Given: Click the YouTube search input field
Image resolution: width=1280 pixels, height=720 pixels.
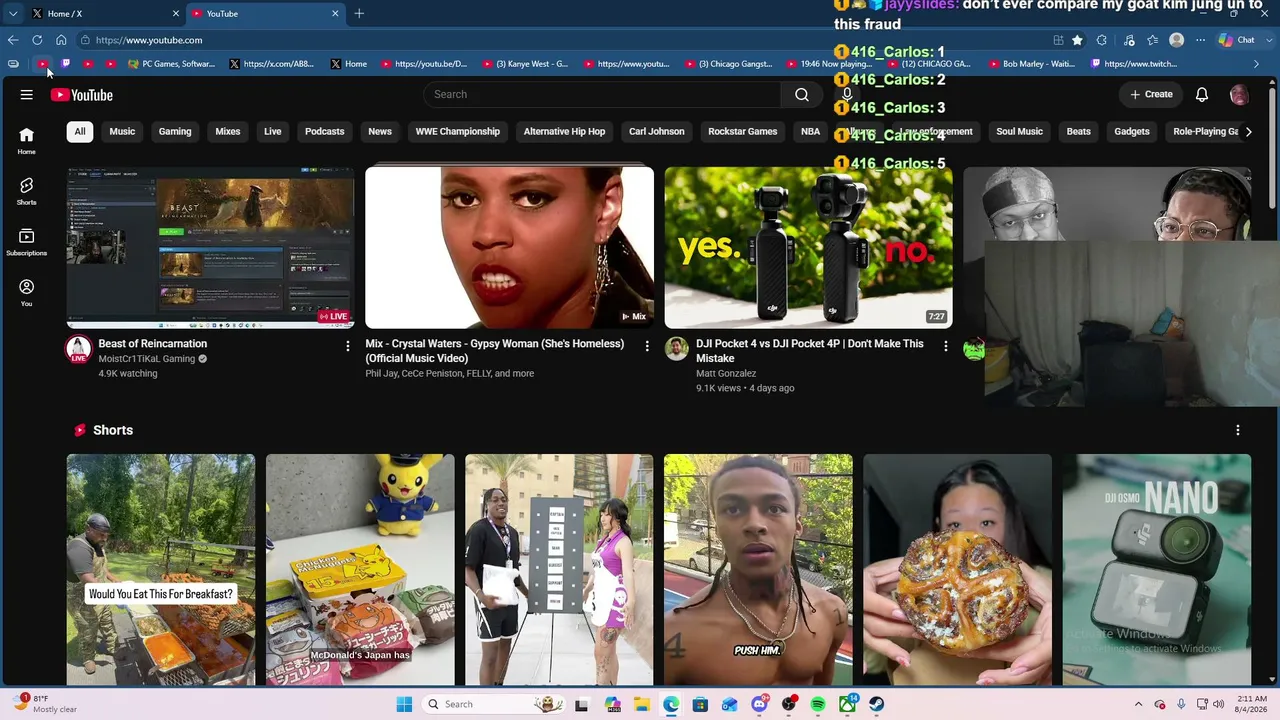Looking at the screenshot, I should (x=602, y=94).
